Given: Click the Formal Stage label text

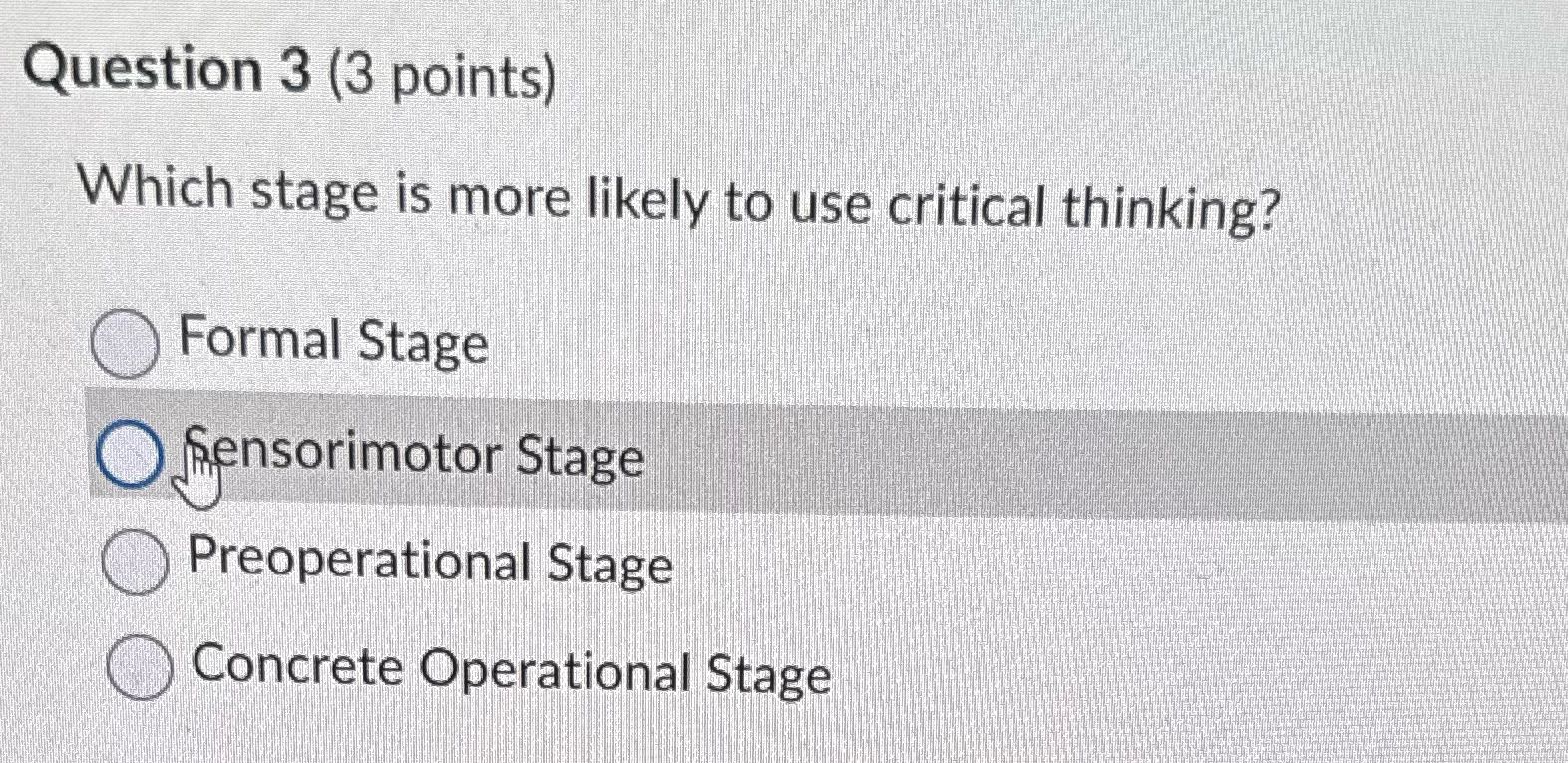Looking at the screenshot, I should (332, 344).
